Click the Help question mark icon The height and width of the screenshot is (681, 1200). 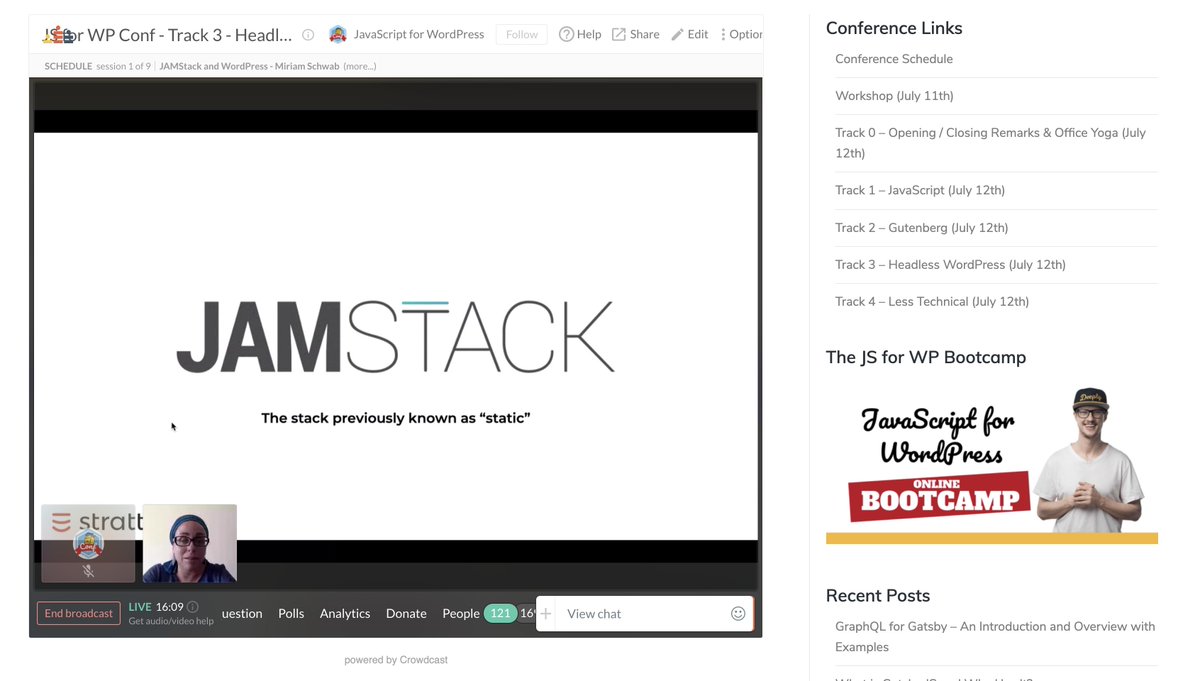(x=566, y=34)
